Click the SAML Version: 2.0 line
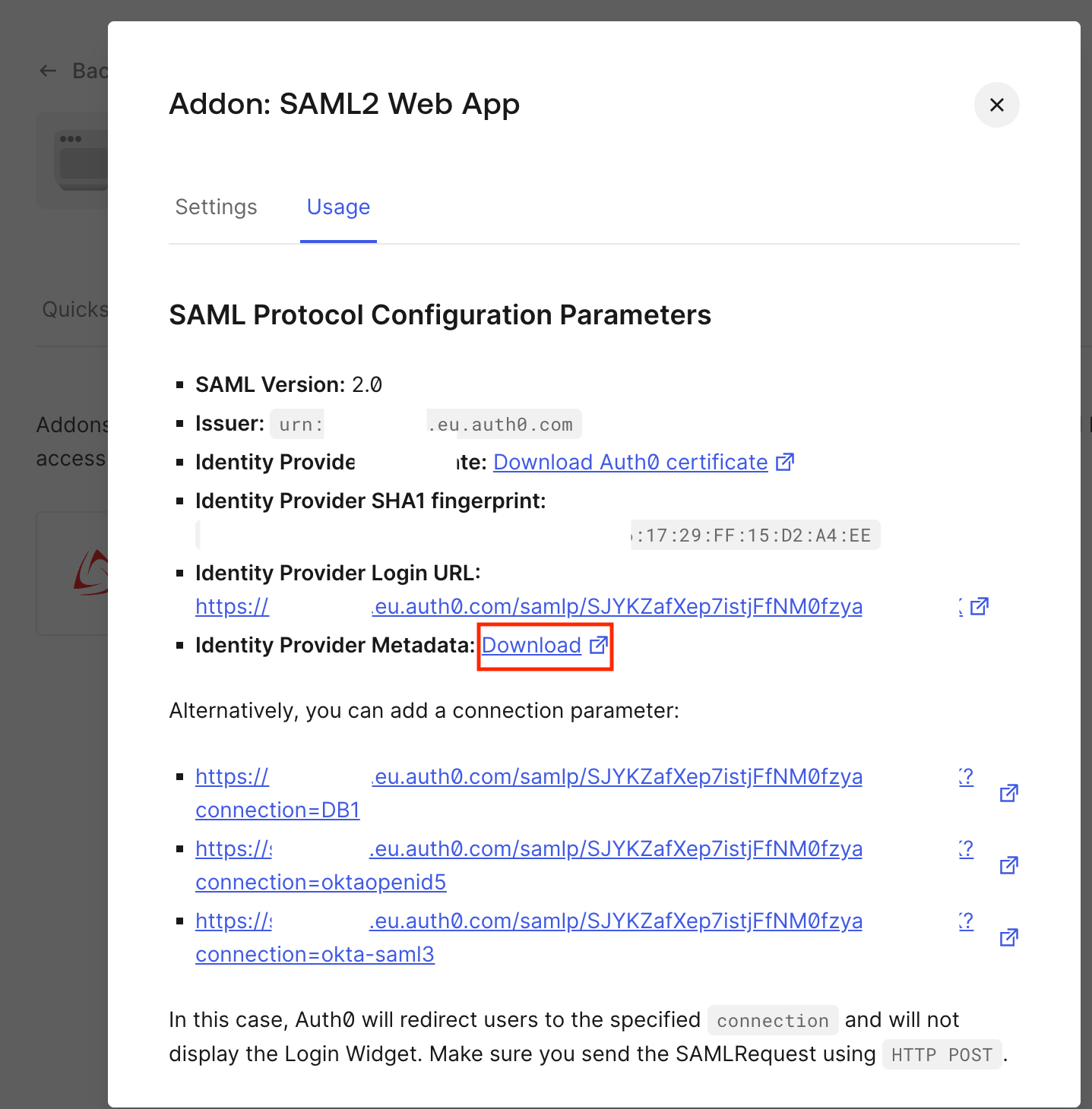 289,384
